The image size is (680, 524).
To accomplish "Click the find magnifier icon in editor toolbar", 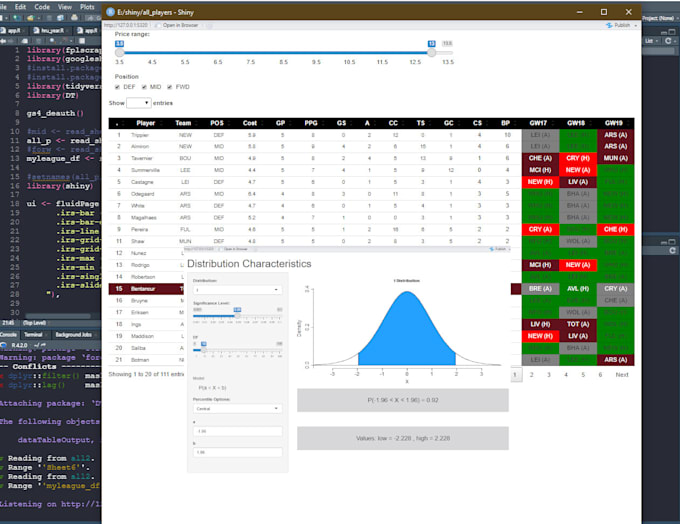I will coord(52,40).
